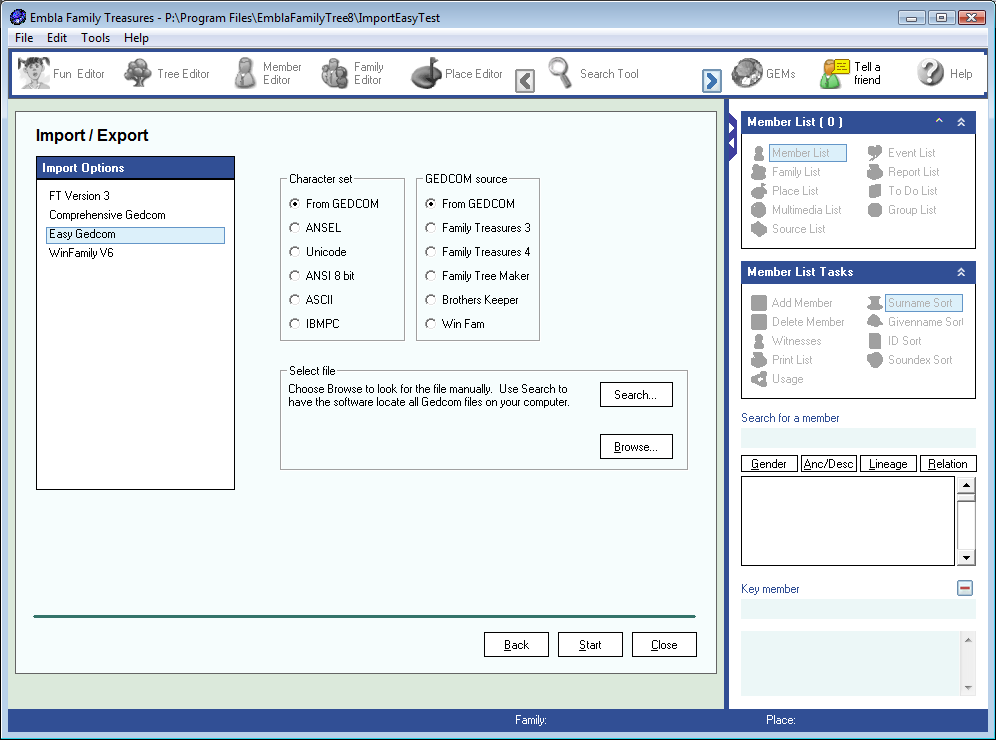Click Search... button for Gedcom files
The height and width of the screenshot is (740, 996).
tap(636, 395)
